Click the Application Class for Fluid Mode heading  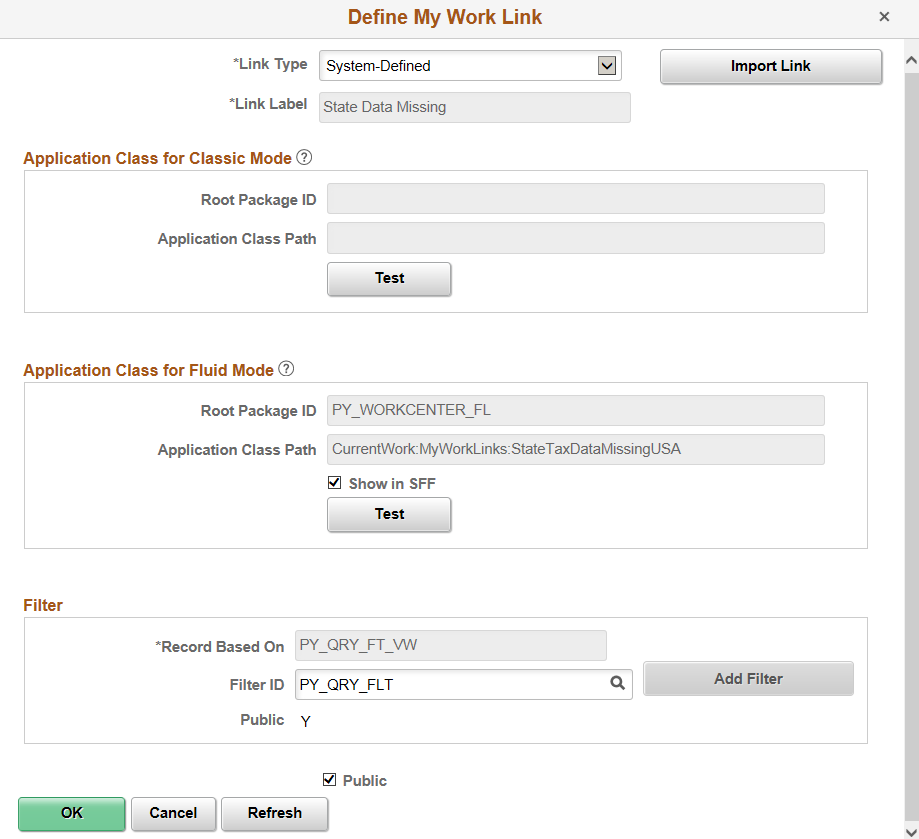tap(148, 369)
